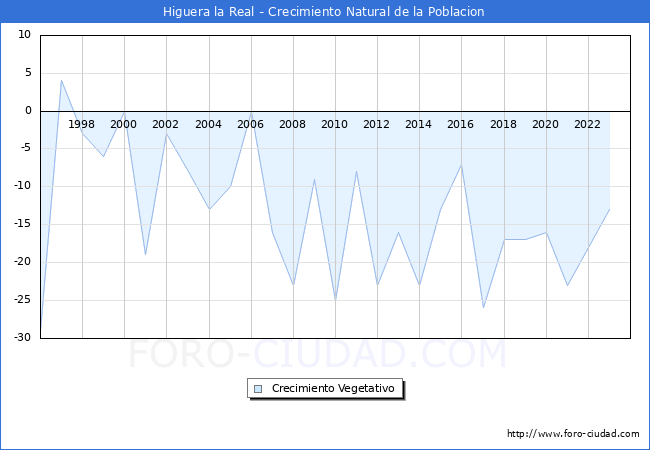This screenshot has width=650, height=450.
Task: Click the 2012 x-axis label
Action: pyautogui.click(x=376, y=124)
